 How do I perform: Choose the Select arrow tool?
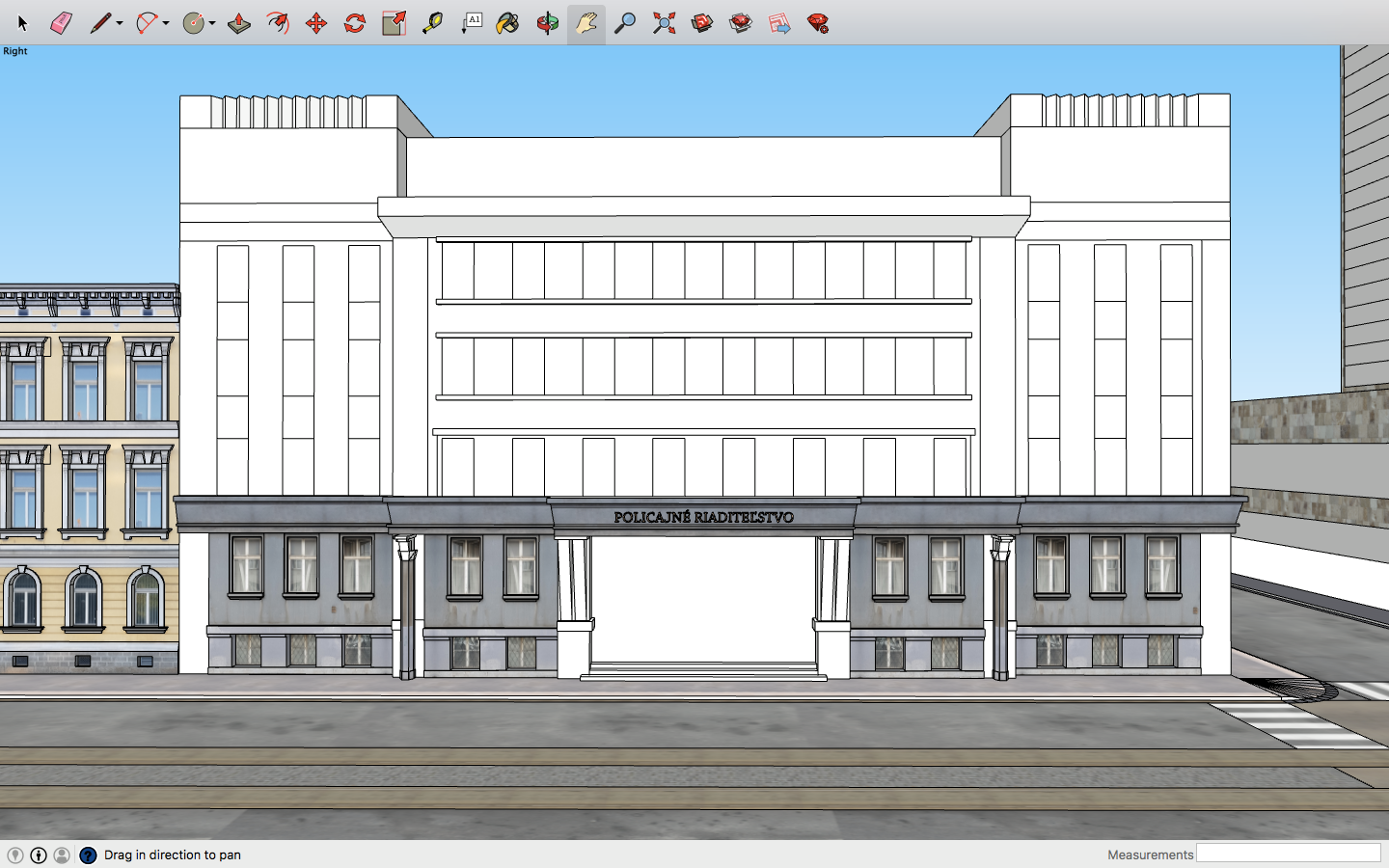pos(23,23)
